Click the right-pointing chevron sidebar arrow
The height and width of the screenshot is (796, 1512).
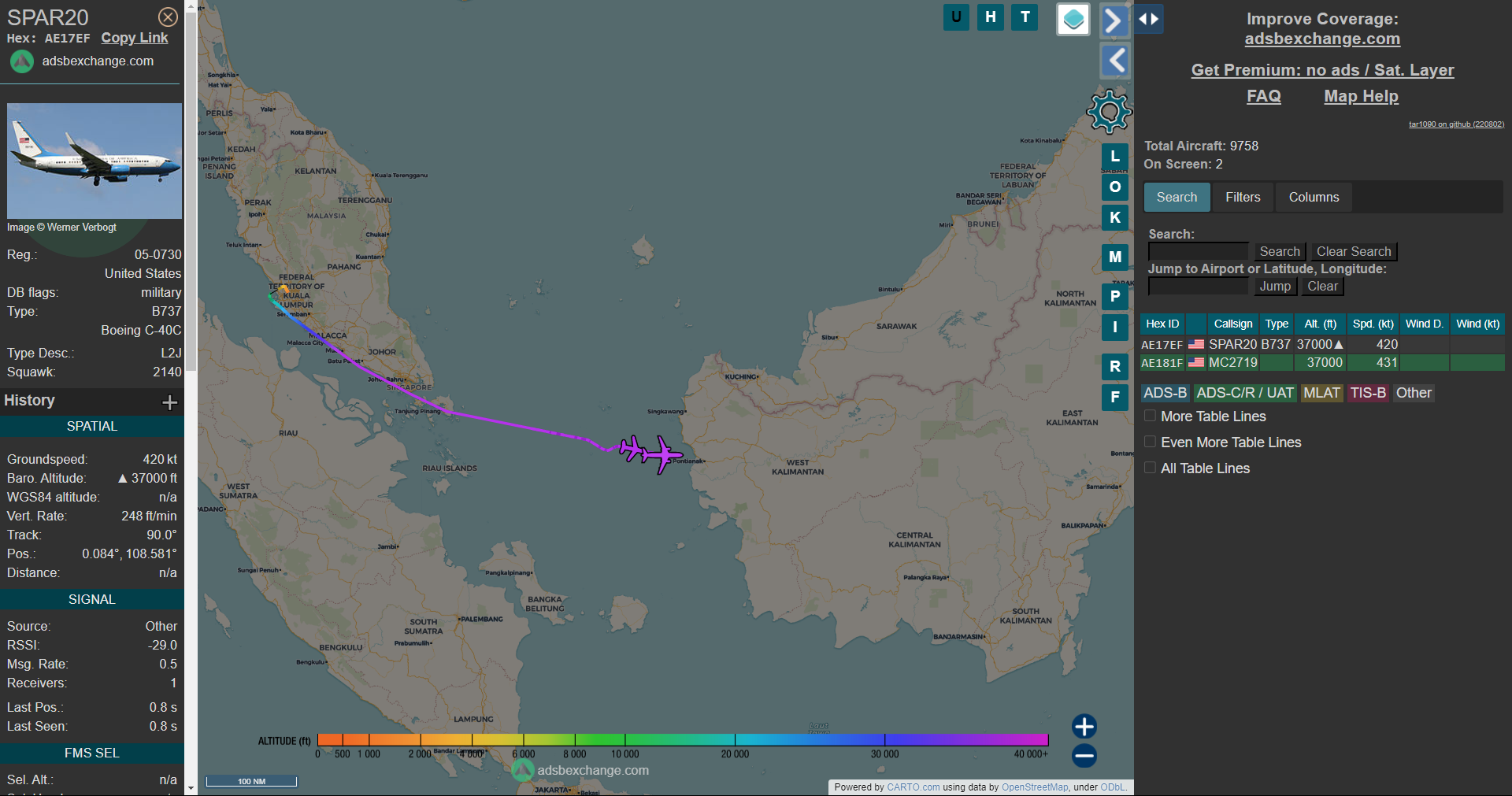tap(1114, 20)
